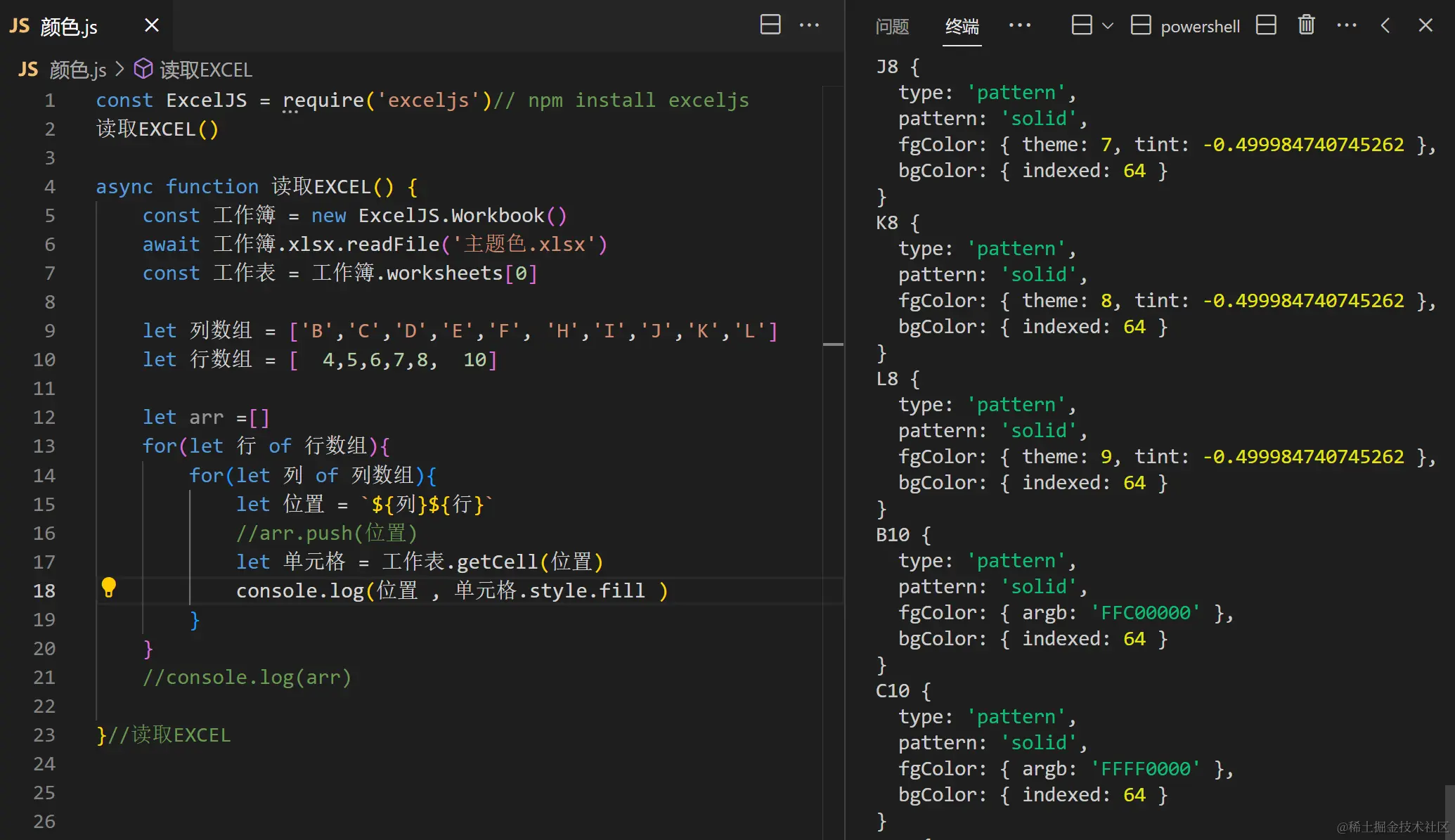Navigate to previous terminal with left chevron
Image resolution: width=1455 pixels, height=840 pixels.
pos(1385,25)
